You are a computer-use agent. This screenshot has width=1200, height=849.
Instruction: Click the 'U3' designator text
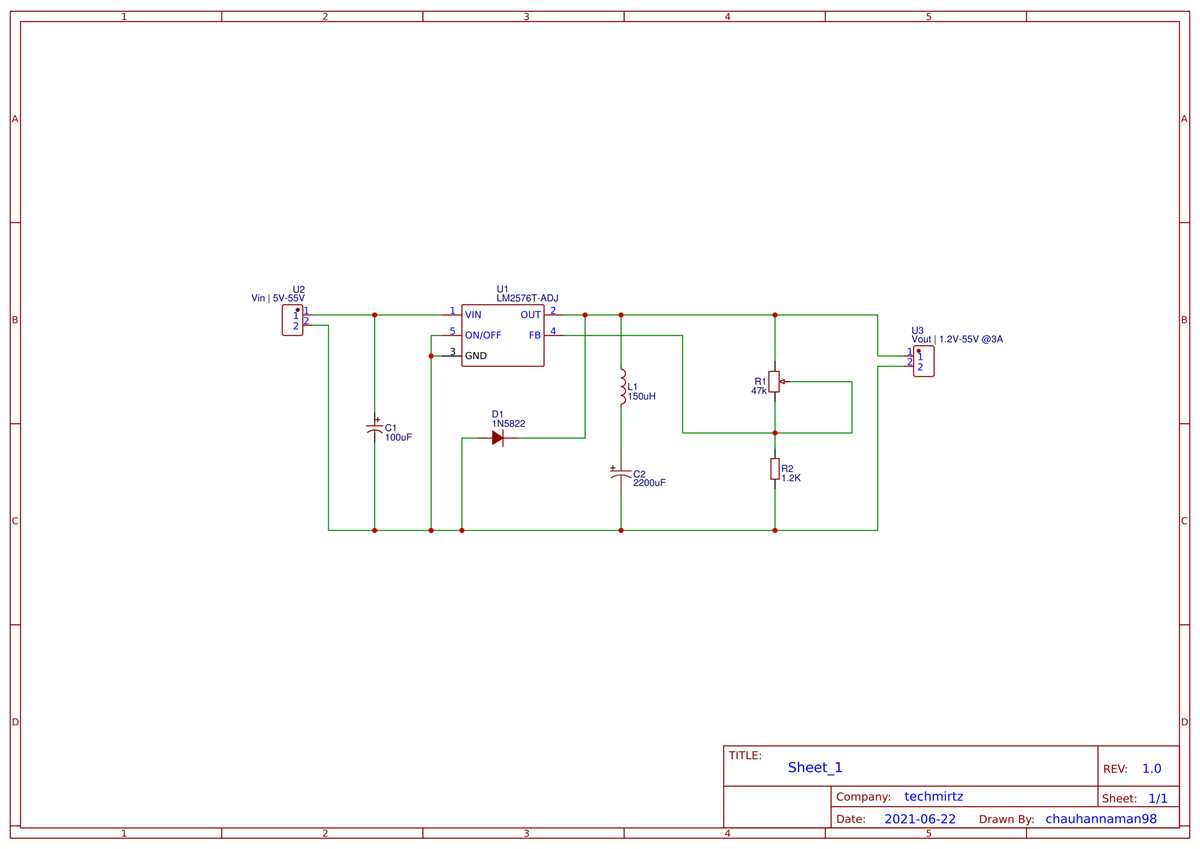(918, 330)
